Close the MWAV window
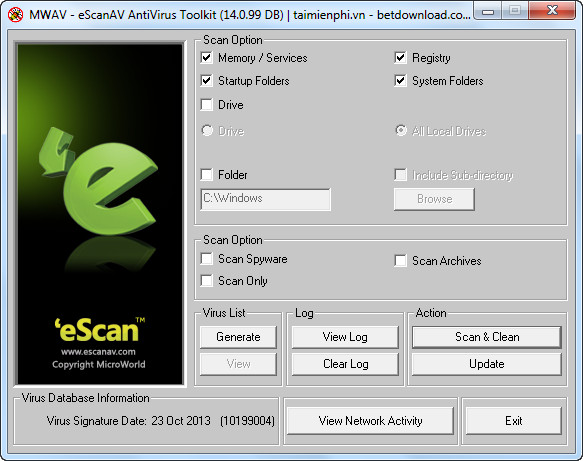 click(552, 11)
